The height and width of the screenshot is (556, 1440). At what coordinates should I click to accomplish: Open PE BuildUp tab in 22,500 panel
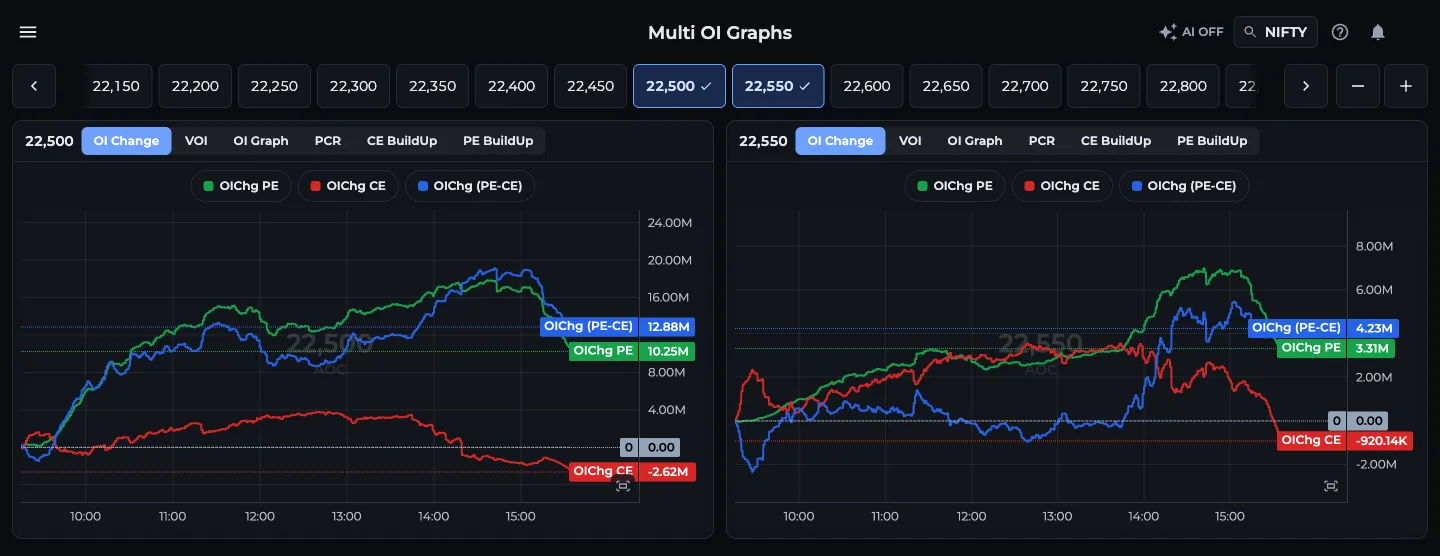point(498,141)
